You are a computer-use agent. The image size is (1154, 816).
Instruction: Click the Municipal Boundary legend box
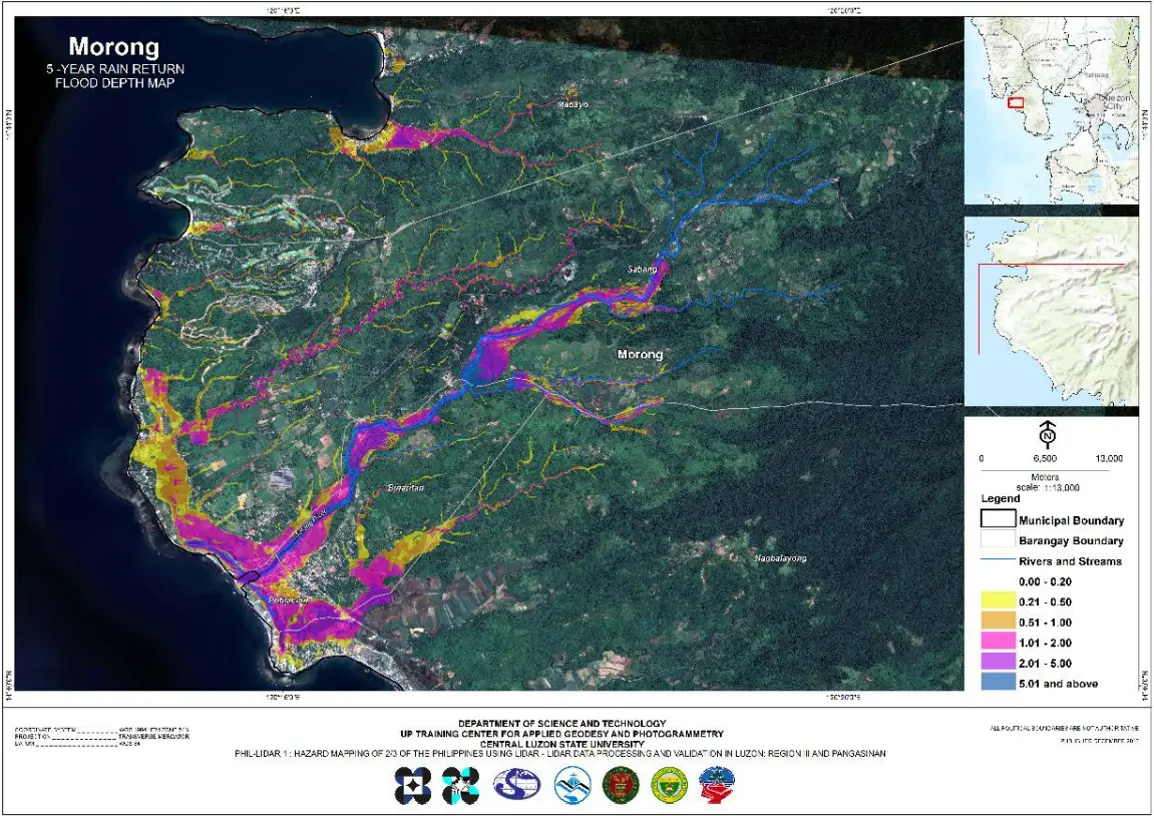point(995,520)
